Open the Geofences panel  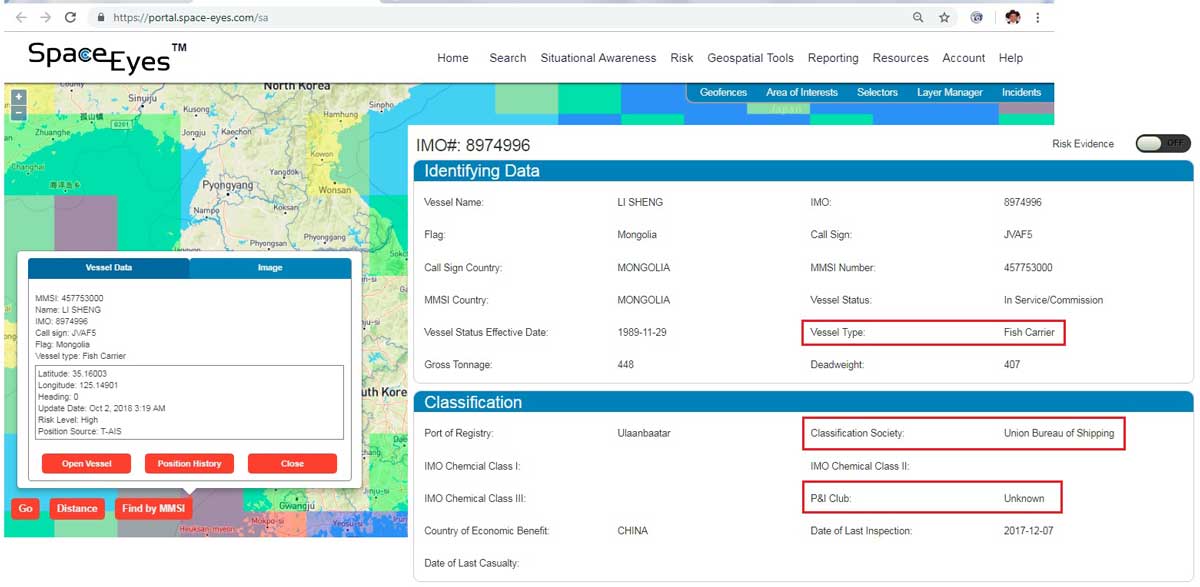[x=723, y=92]
